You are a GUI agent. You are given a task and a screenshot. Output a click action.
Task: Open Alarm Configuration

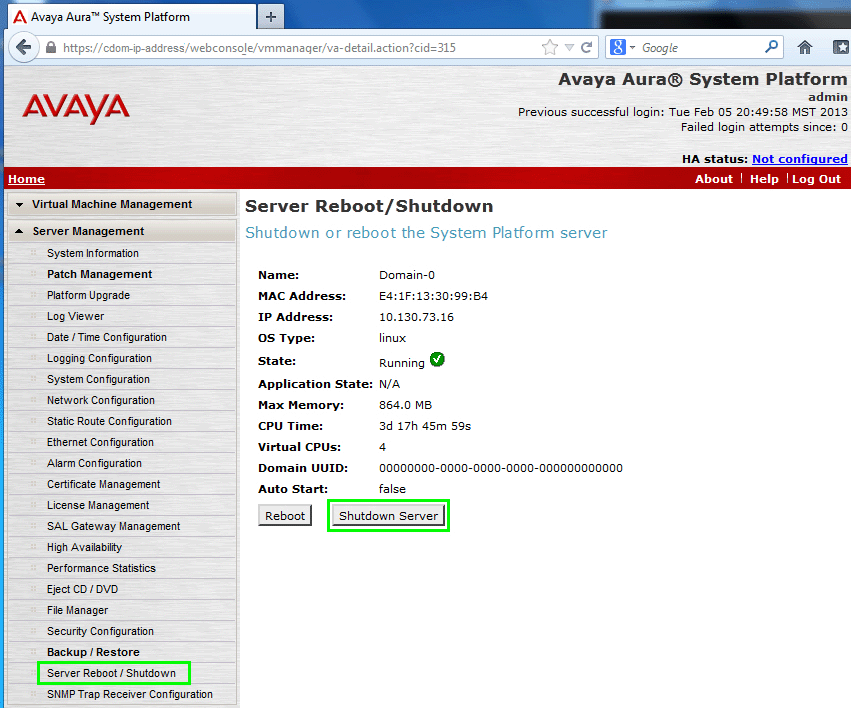pos(94,463)
